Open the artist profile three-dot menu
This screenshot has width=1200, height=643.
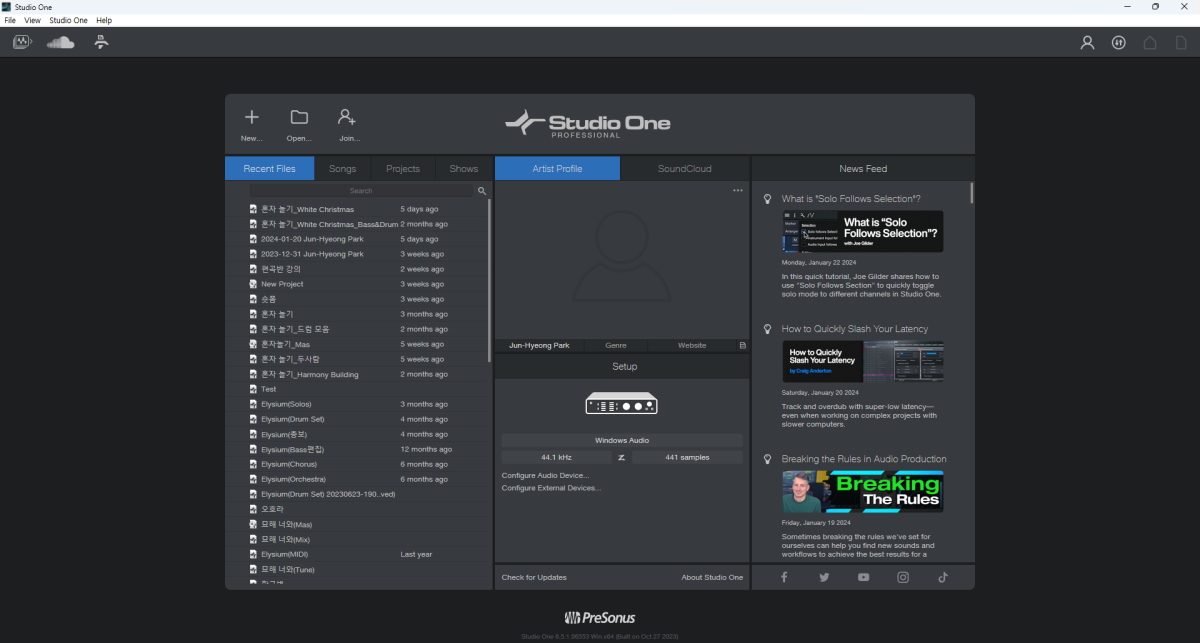[x=738, y=190]
